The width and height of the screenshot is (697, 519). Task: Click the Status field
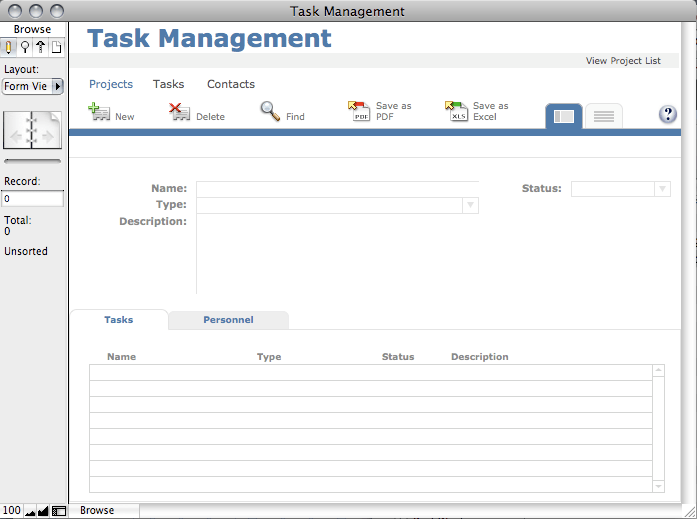[x=613, y=189]
